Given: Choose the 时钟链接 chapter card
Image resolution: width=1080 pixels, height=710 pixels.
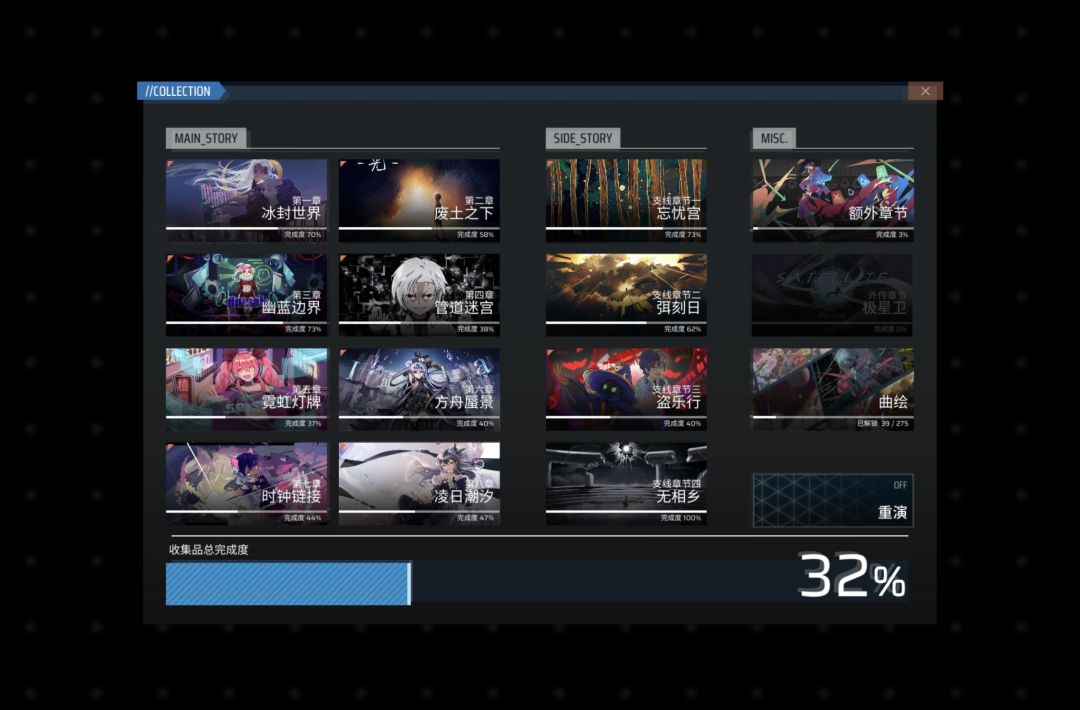Looking at the screenshot, I should click(x=247, y=483).
